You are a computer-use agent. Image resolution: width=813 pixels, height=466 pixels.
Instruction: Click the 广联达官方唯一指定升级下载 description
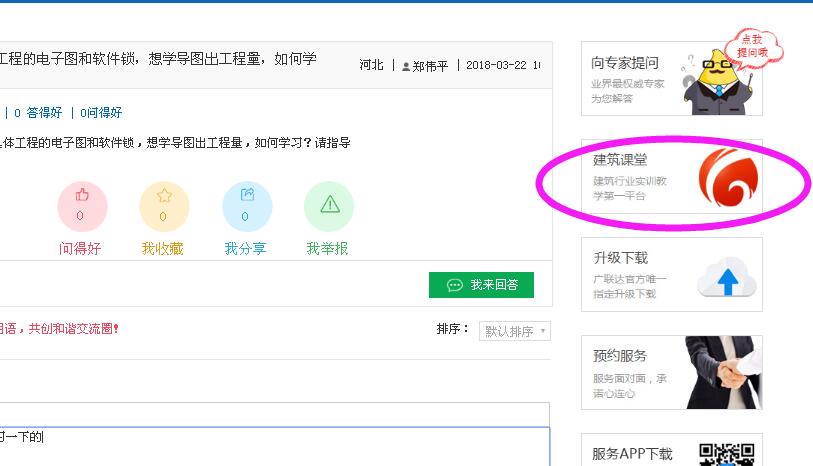(630, 286)
